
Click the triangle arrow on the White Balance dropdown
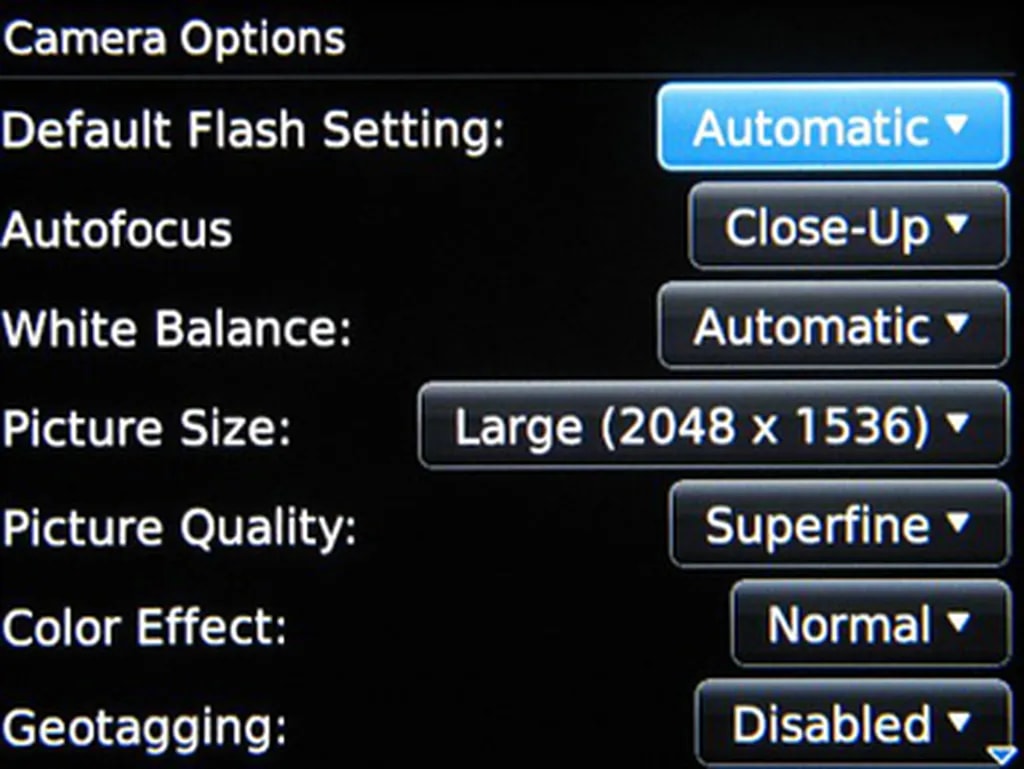[x=957, y=324]
